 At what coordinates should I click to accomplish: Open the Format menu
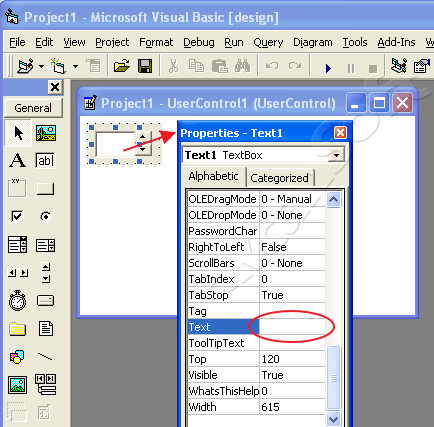(x=156, y=42)
